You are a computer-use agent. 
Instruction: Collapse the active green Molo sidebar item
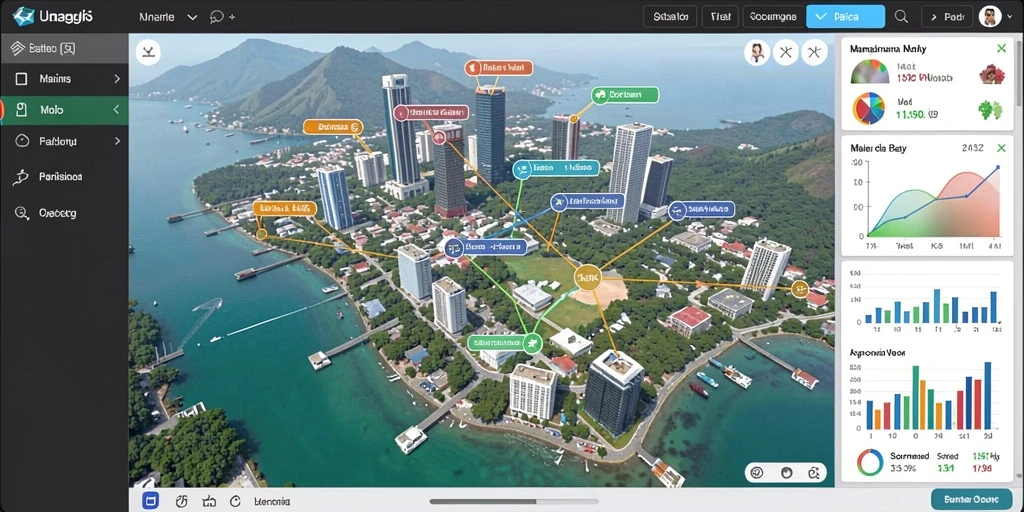point(64,110)
